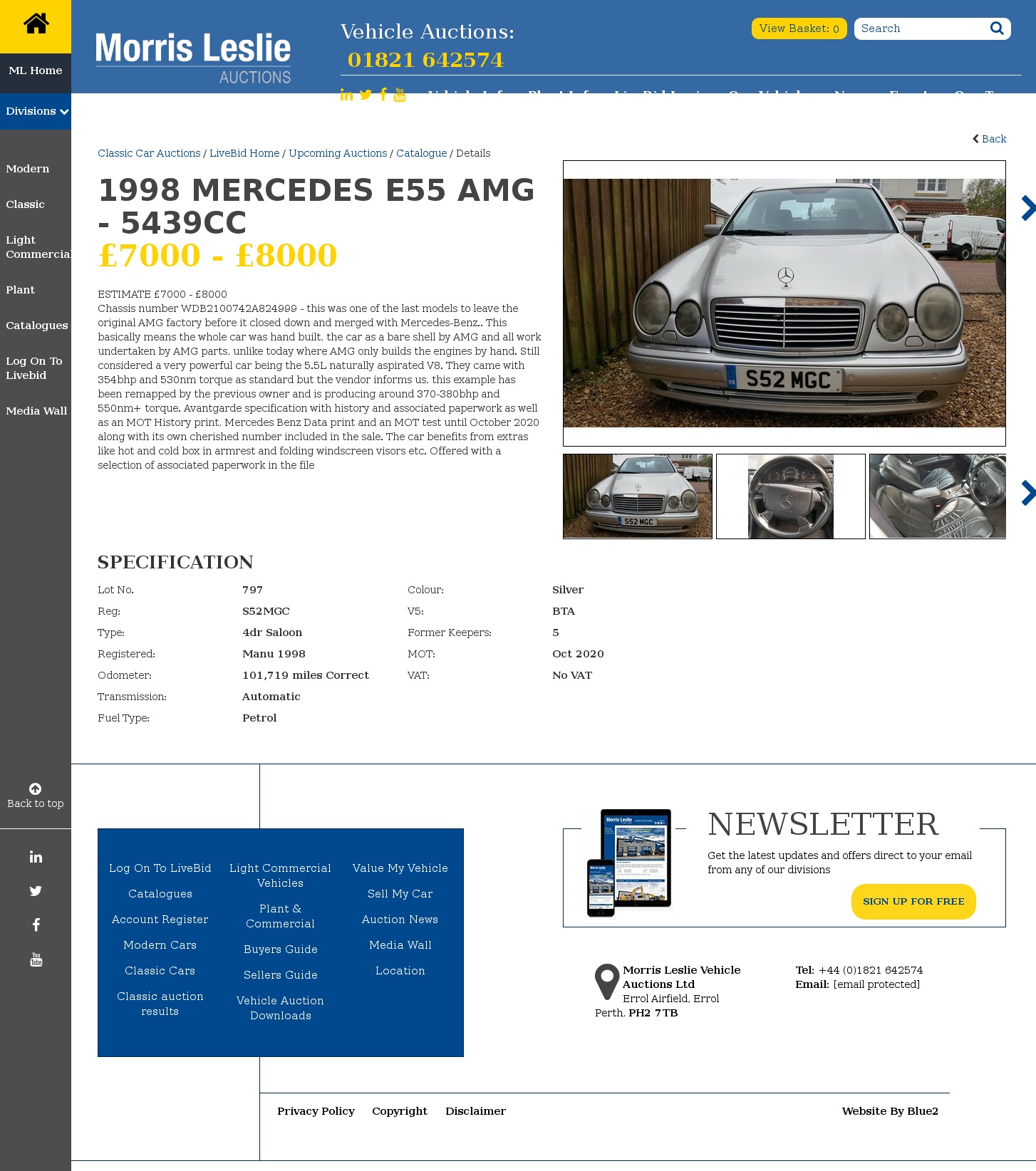1036x1171 pixels.
Task: Click the main Mercedes front photo
Action: pos(784,303)
